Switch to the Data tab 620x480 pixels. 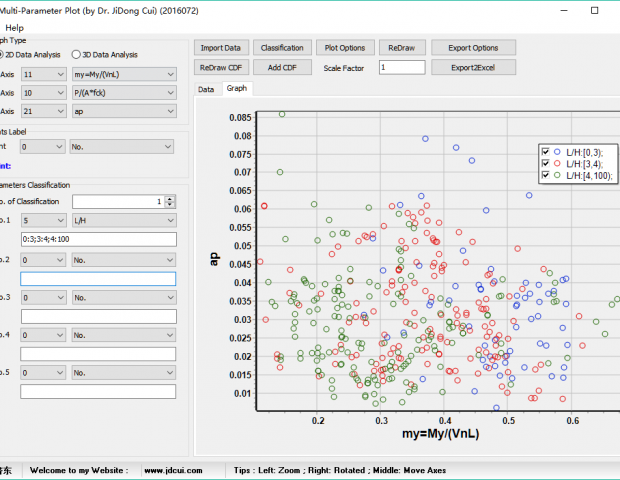[206, 89]
